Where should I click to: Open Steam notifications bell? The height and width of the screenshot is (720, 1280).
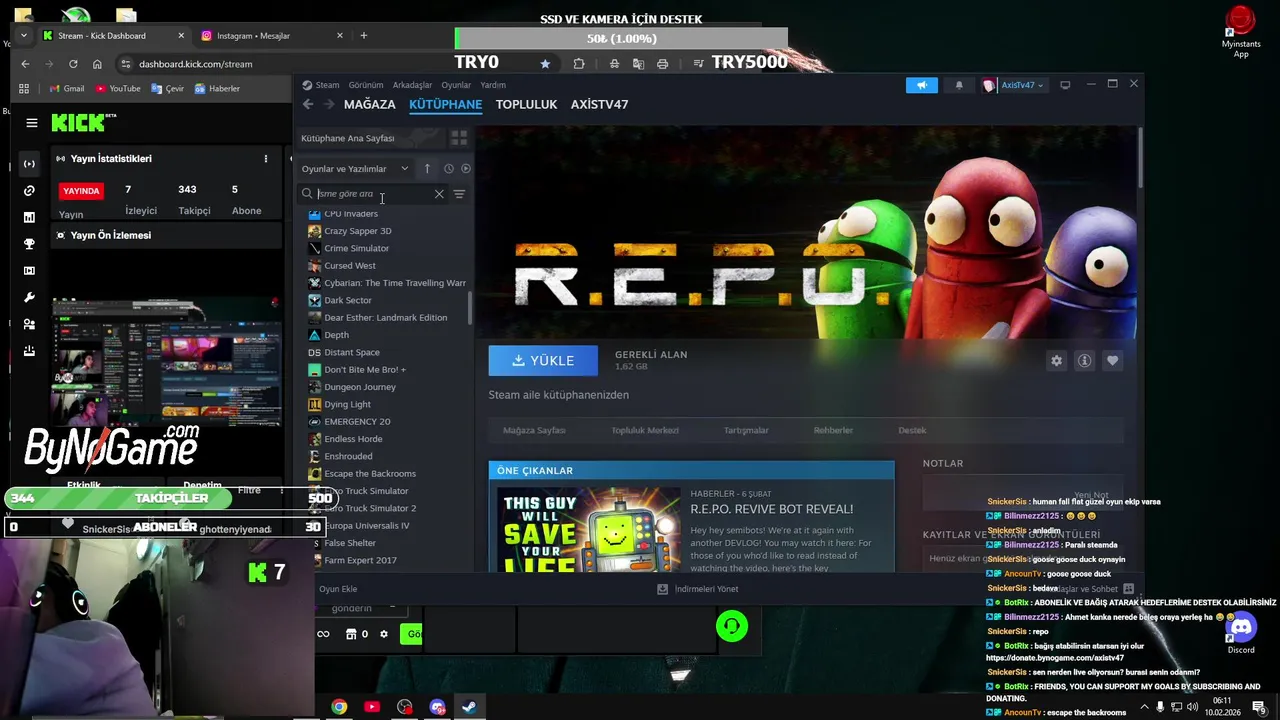pyautogui.click(x=958, y=85)
